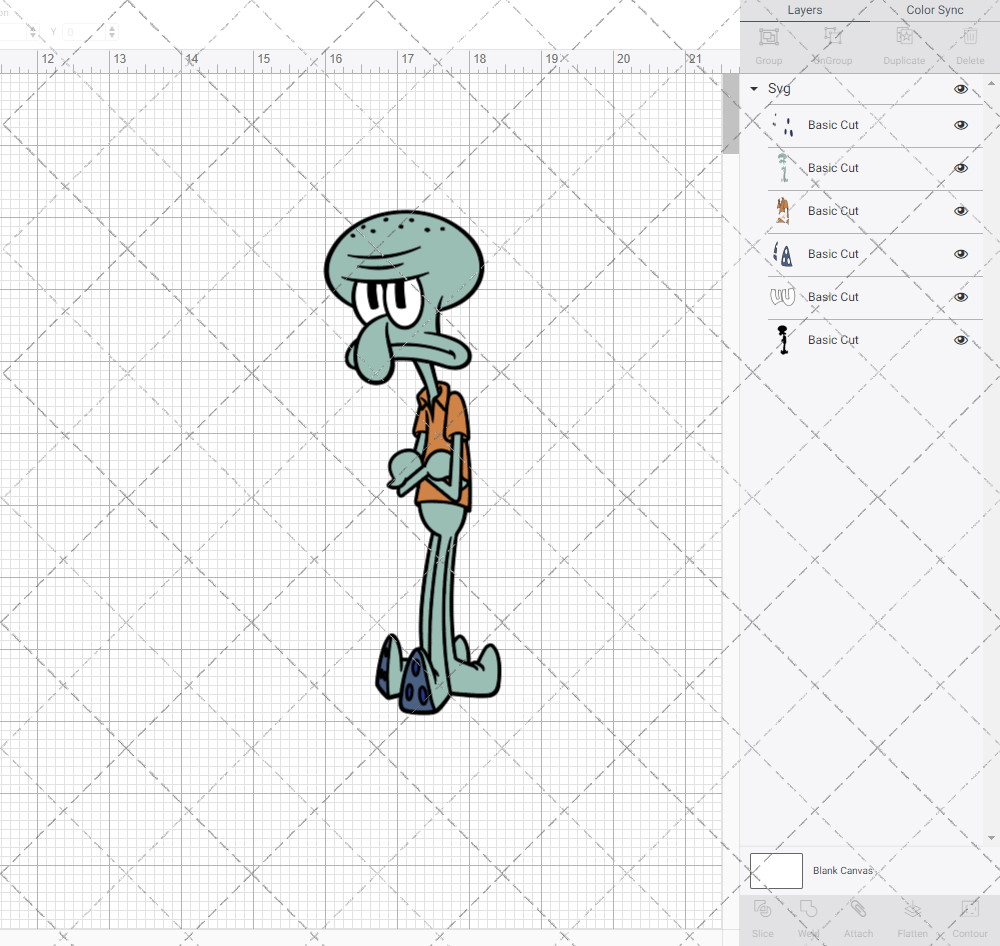Click the Y position stepper arrows
The image size is (1000, 946).
pyautogui.click(x=112, y=31)
